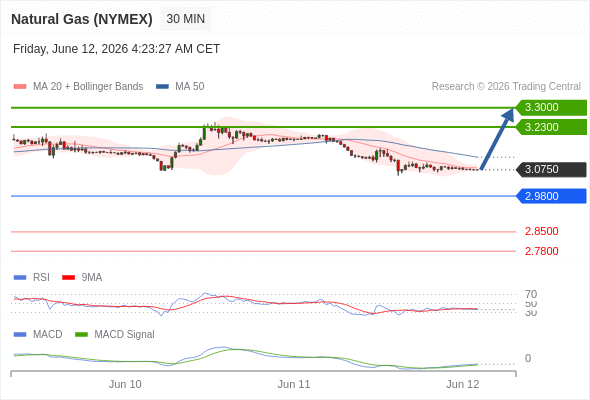Click the Jun 12 date axis label
The height and width of the screenshot is (400, 590).
coord(463,384)
